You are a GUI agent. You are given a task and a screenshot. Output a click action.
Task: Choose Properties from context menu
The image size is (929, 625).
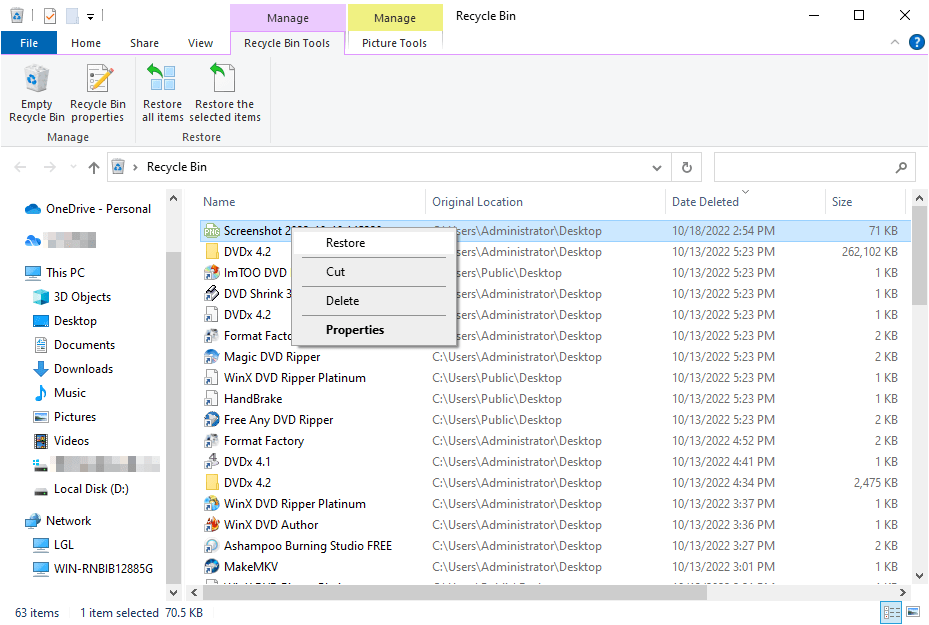pyautogui.click(x=374, y=330)
